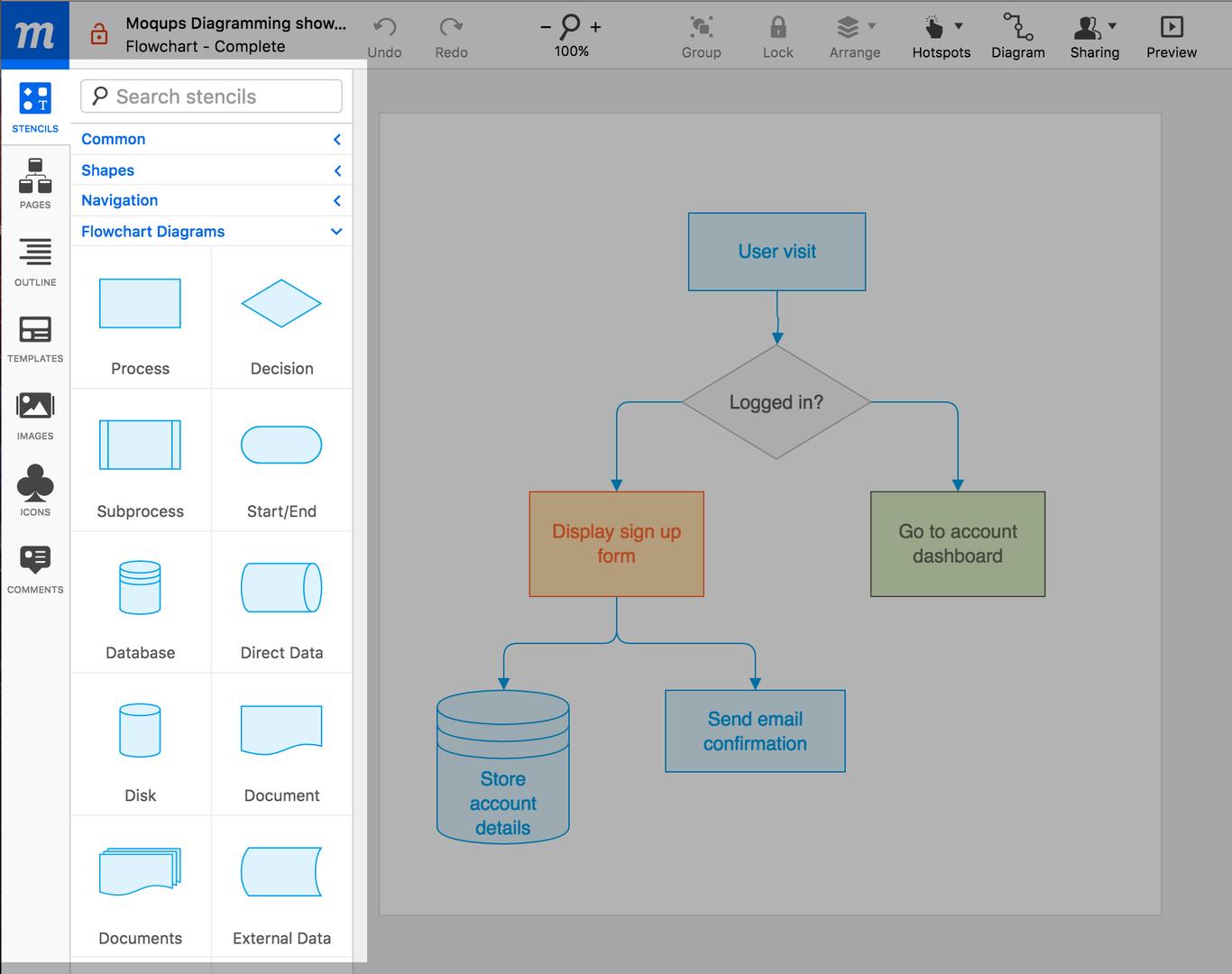Switch to the Outline panel
Screen dimensions: 1232x974
35,262
